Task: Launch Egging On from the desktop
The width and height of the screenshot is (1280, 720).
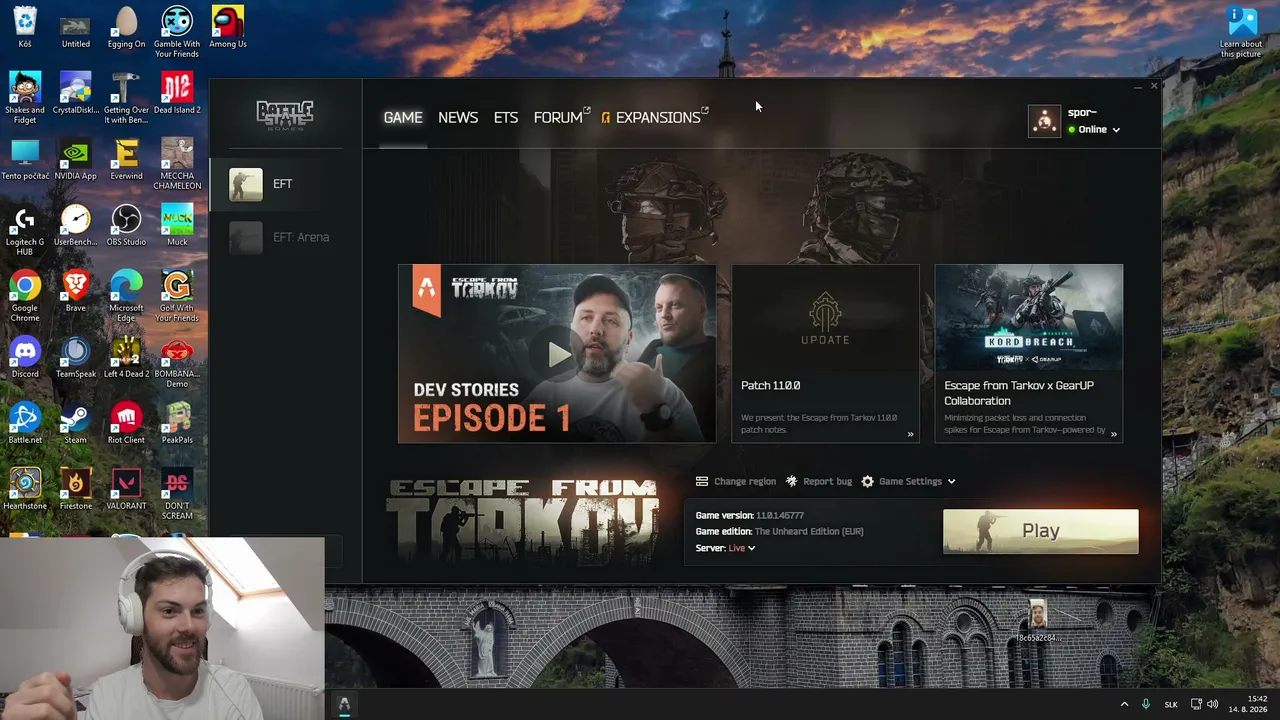Action: [x=126, y=28]
